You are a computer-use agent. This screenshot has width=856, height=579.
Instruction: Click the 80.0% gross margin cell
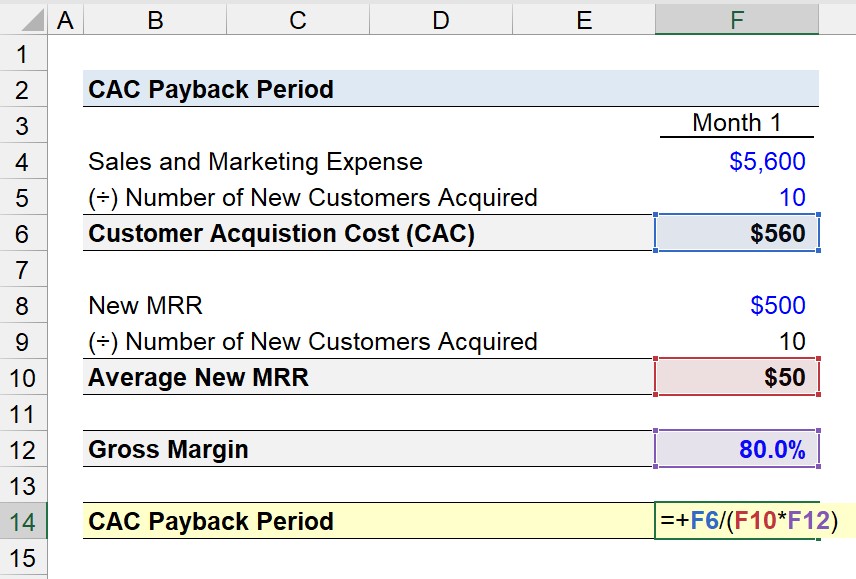pos(737,450)
